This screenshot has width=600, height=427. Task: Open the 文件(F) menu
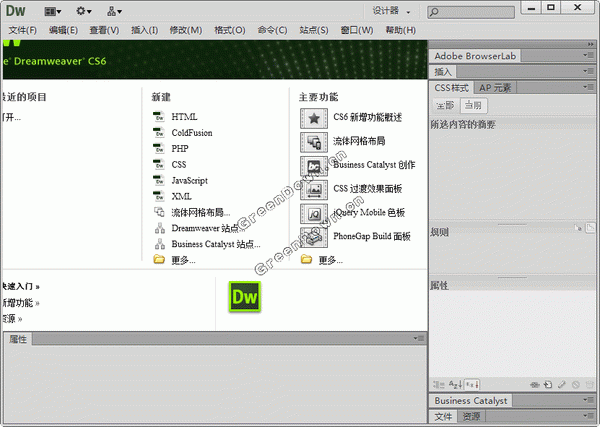[x=23, y=30]
